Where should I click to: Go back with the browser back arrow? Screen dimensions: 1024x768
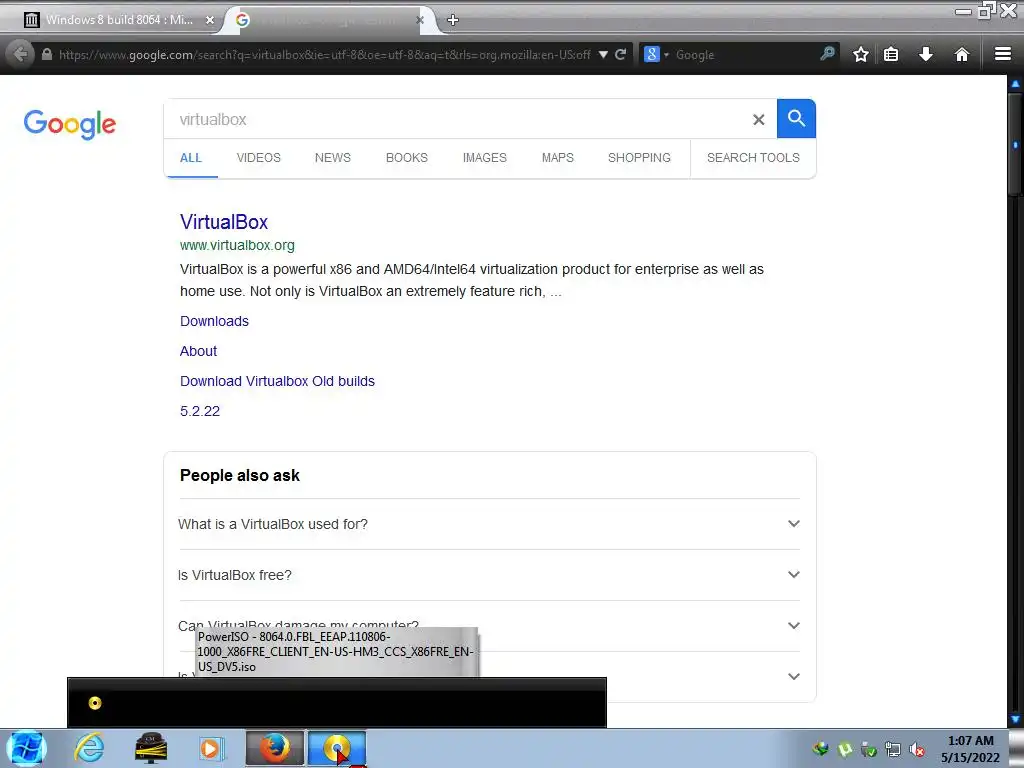20,54
